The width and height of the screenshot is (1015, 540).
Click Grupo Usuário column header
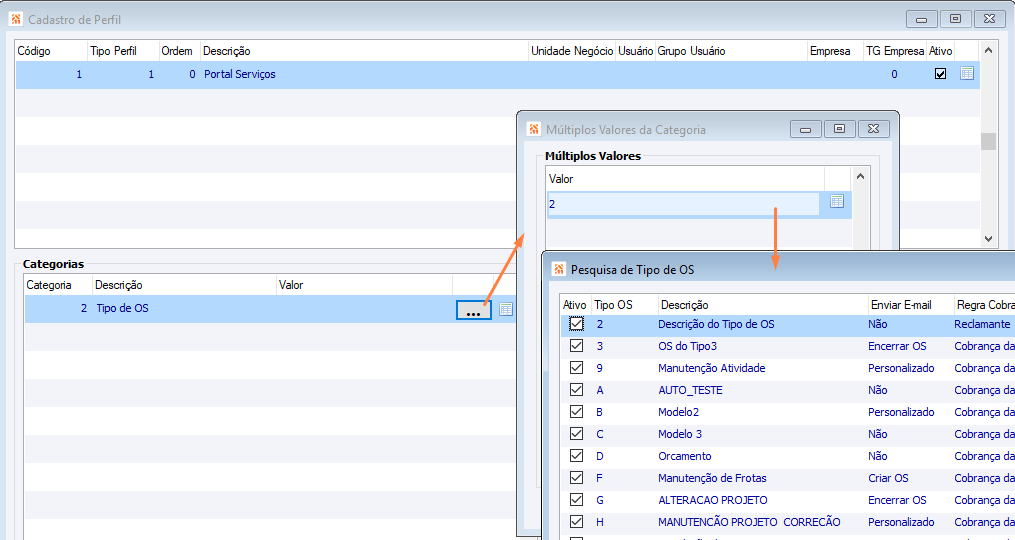pos(731,51)
